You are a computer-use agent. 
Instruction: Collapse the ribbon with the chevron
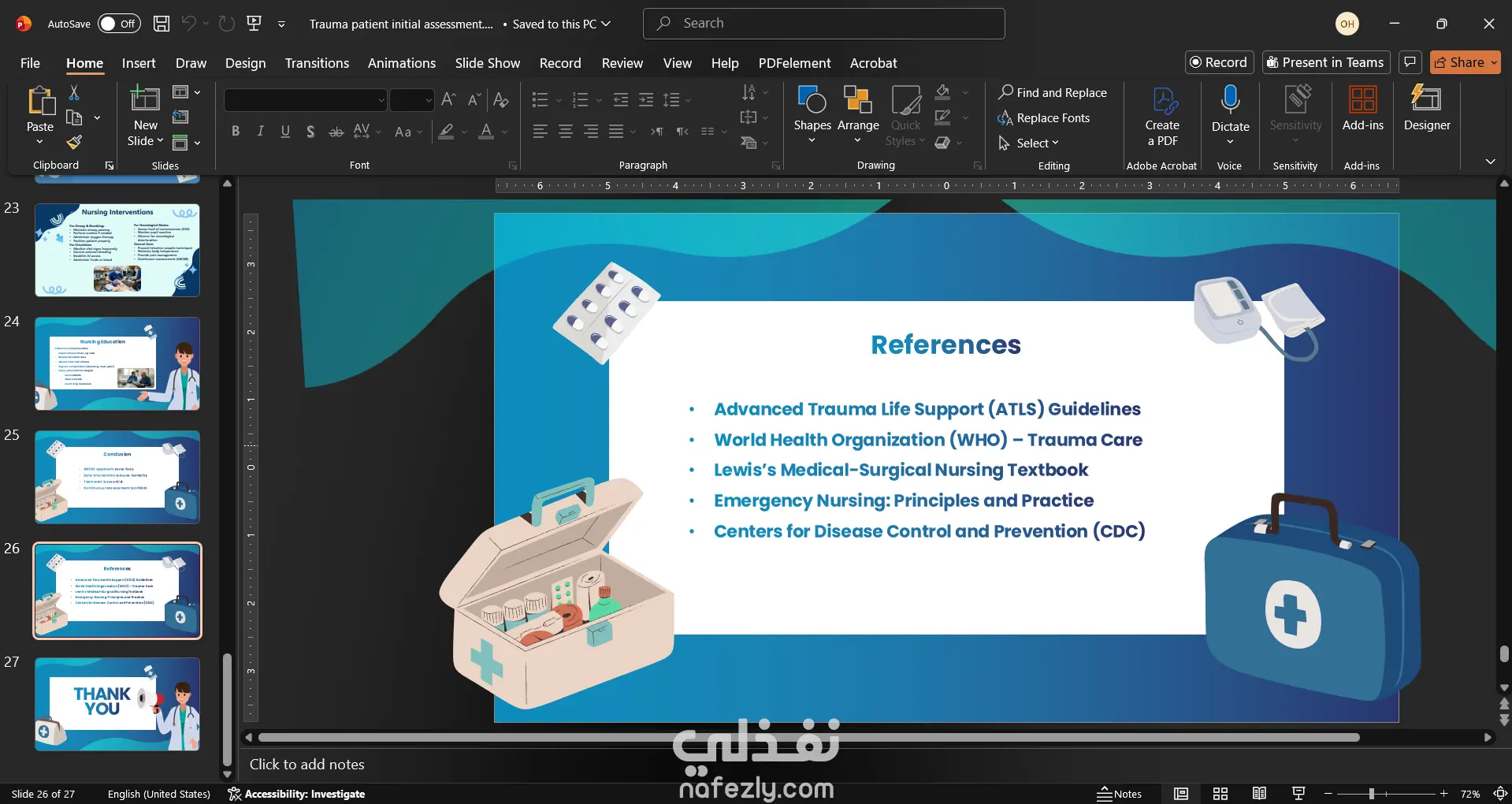coord(1490,162)
